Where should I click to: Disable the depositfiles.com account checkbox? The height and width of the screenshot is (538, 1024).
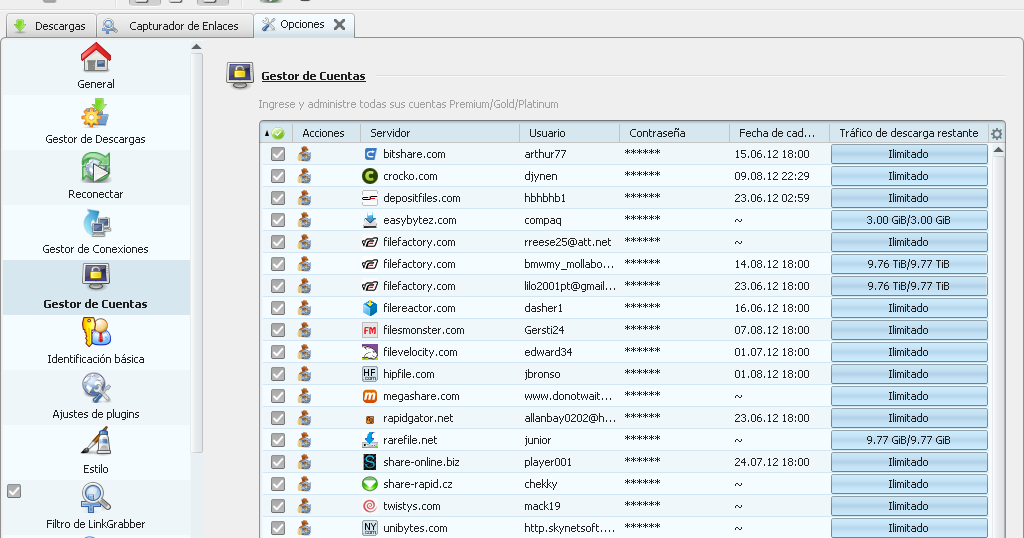(x=278, y=198)
